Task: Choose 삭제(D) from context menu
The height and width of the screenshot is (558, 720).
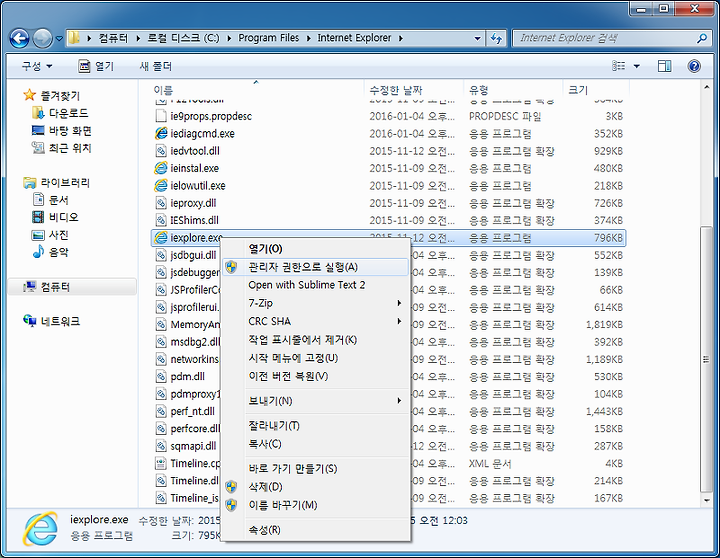Action: pos(315,486)
